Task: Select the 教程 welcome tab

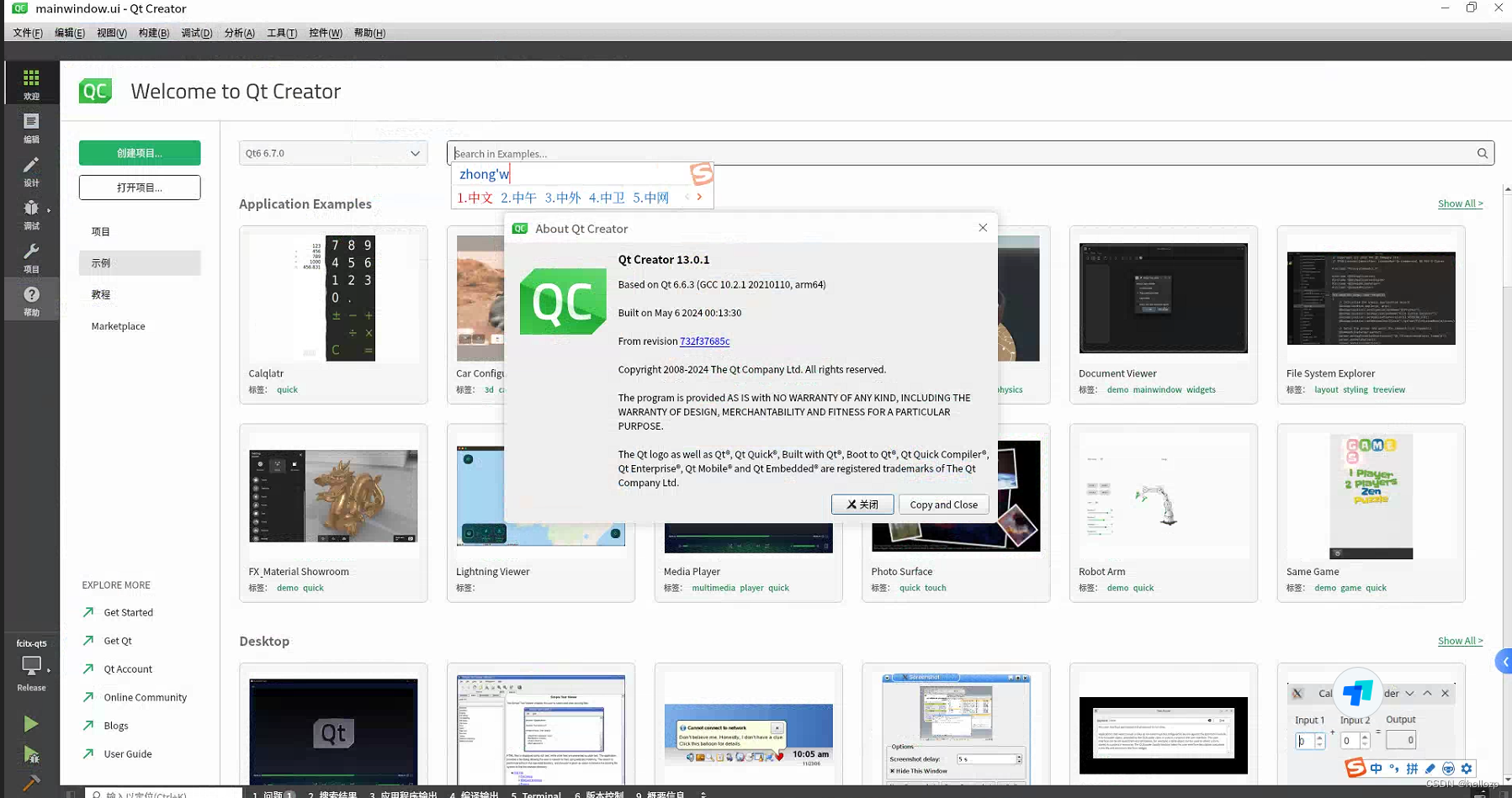Action: [x=140, y=294]
